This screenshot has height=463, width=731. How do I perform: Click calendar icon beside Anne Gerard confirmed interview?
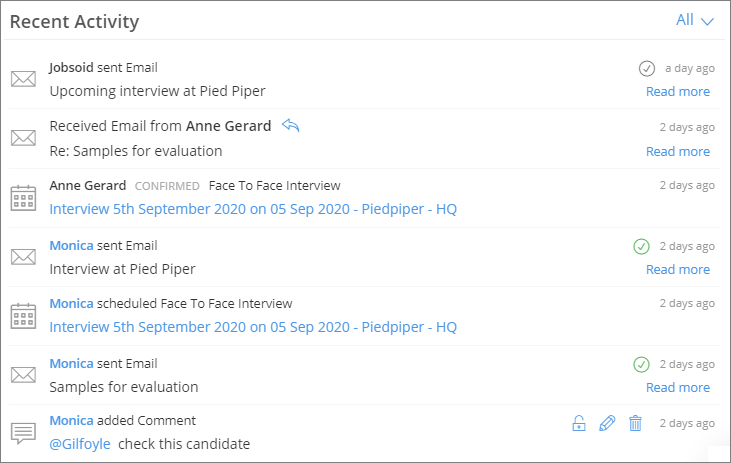click(23, 197)
